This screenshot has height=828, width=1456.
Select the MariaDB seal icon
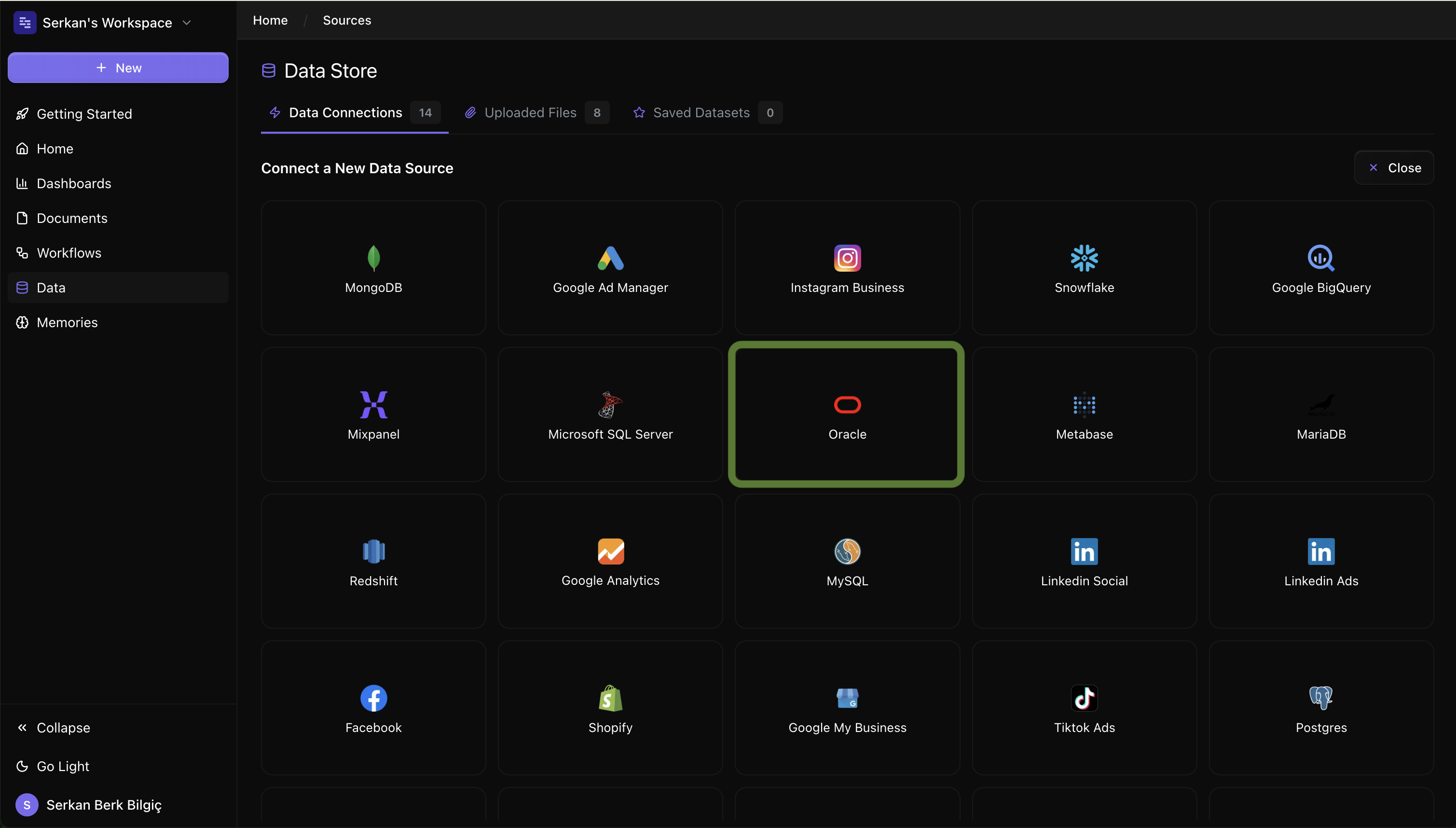pos(1321,405)
